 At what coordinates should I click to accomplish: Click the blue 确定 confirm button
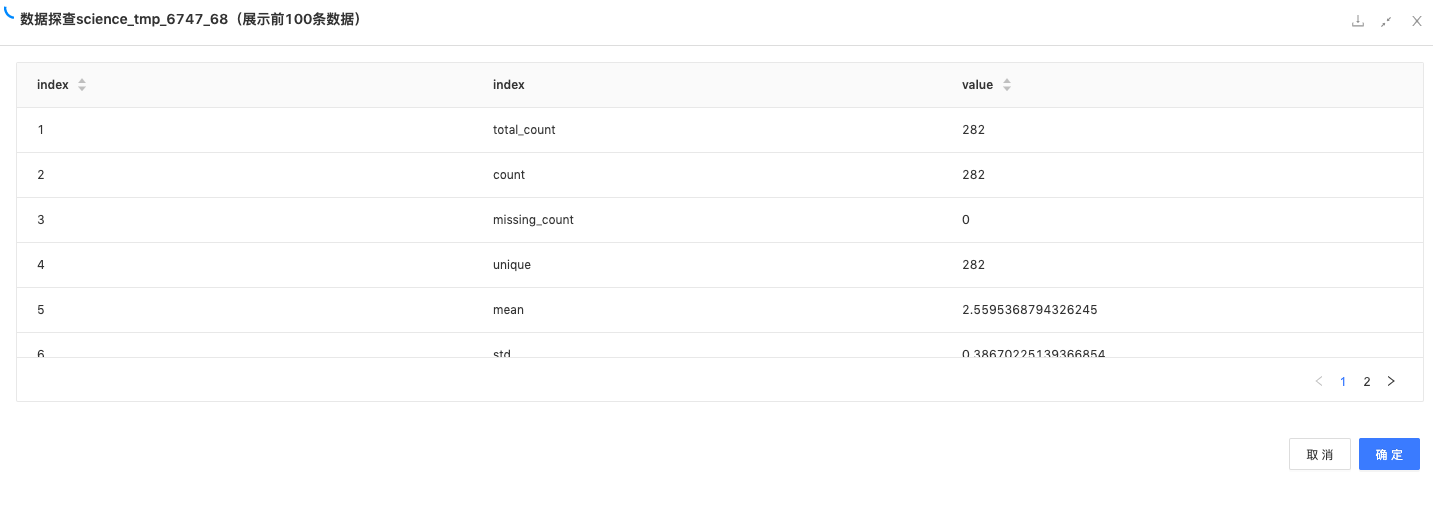(x=1389, y=454)
